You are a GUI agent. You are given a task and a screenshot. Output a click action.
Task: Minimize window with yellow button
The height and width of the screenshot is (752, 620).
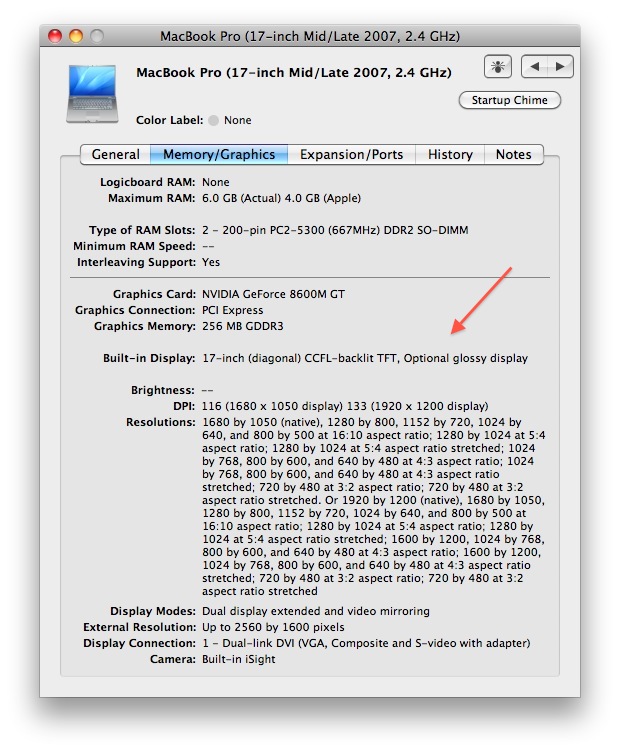pos(76,36)
